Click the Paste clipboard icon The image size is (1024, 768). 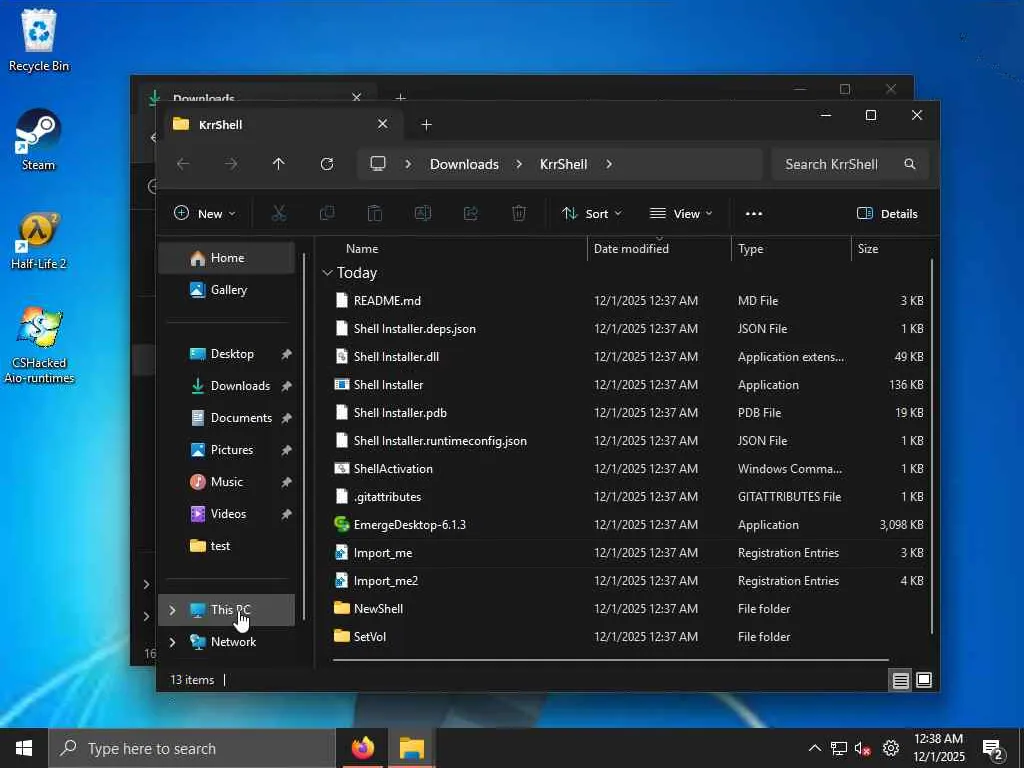point(375,214)
